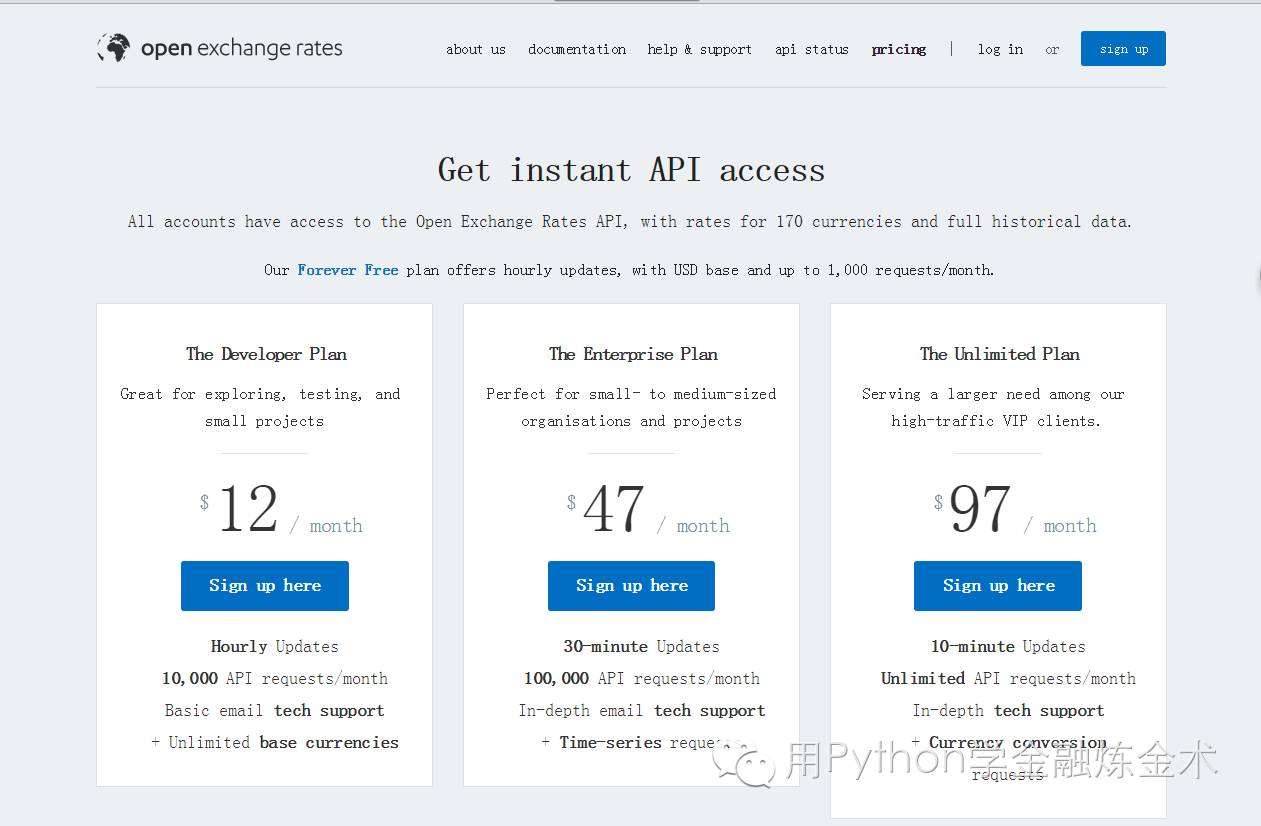Select the pricing nav item
The width and height of the screenshot is (1261, 826).
coord(899,49)
